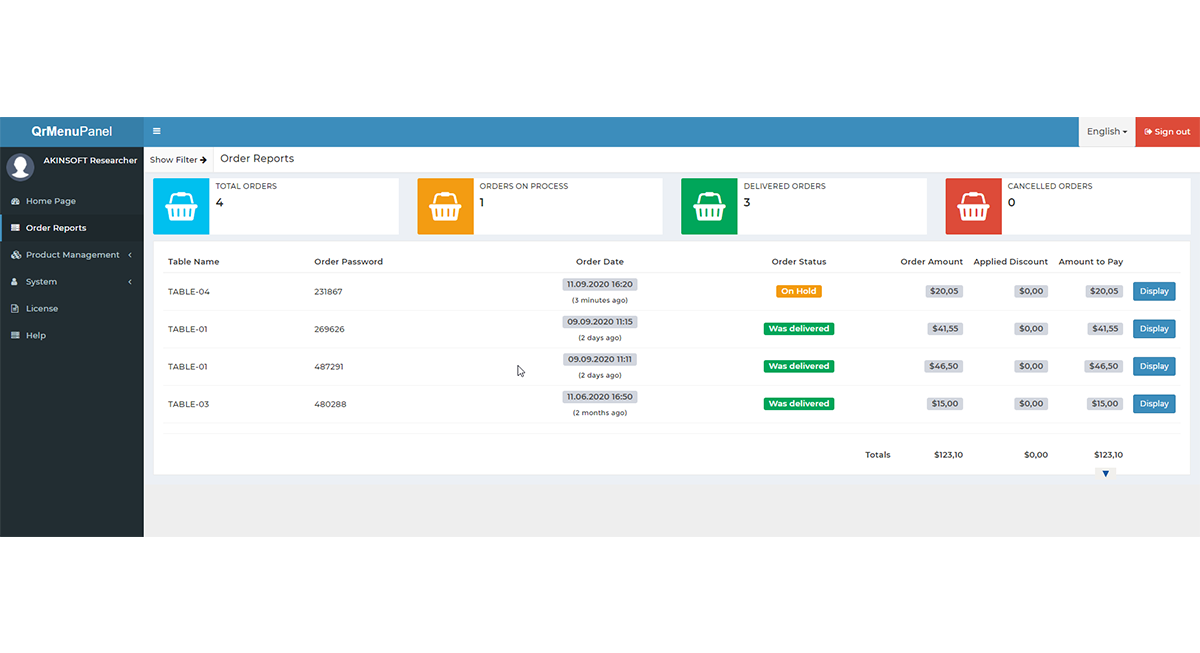Viewport: 1200px width, 653px height.
Task: Expand the System sidebar menu
Action: pyautogui.click(x=72, y=282)
